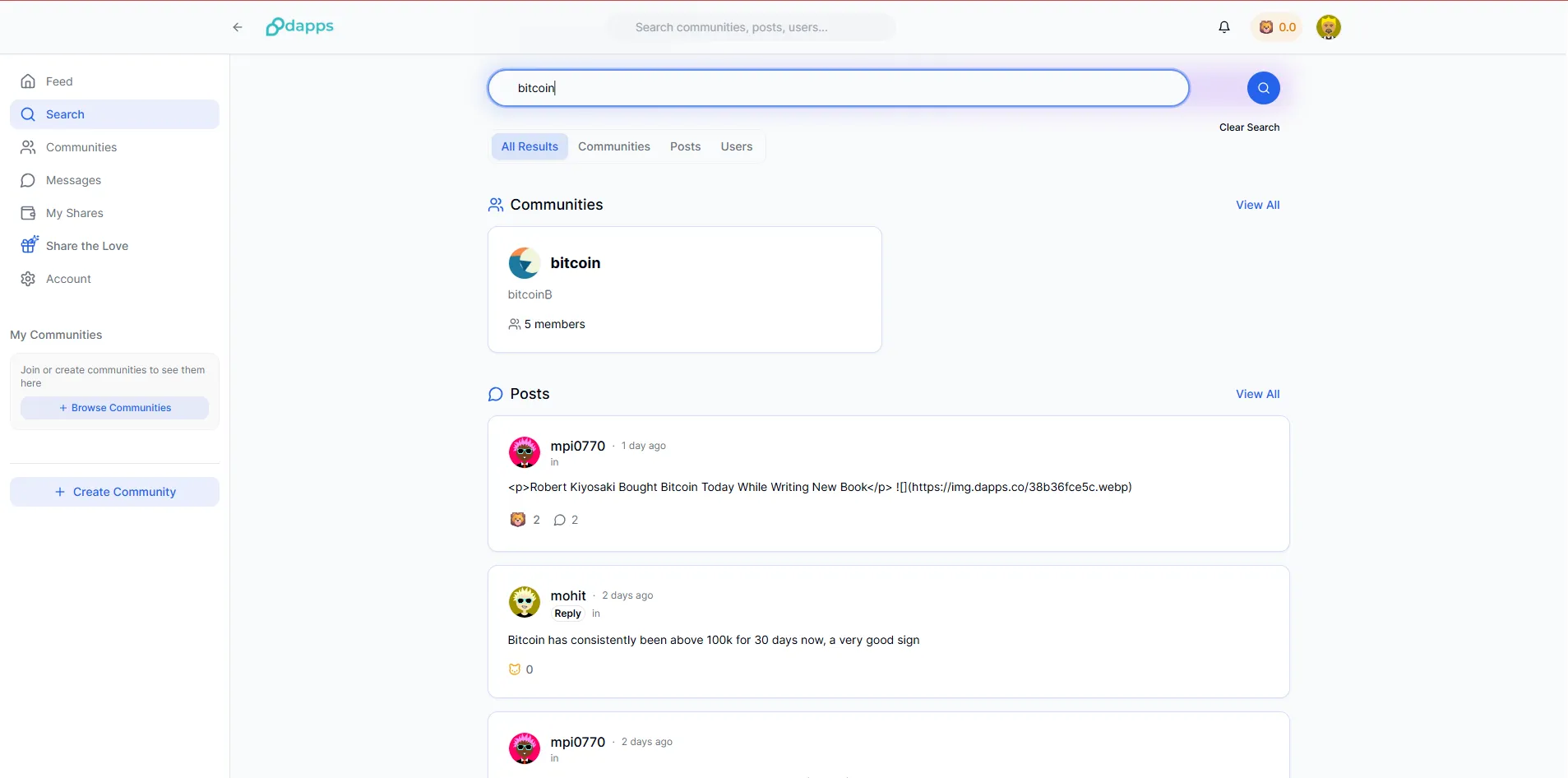Screen dimensions: 1568x778
Task: Open the dapps logo home link
Action: pyautogui.click(x=299, y=27)
